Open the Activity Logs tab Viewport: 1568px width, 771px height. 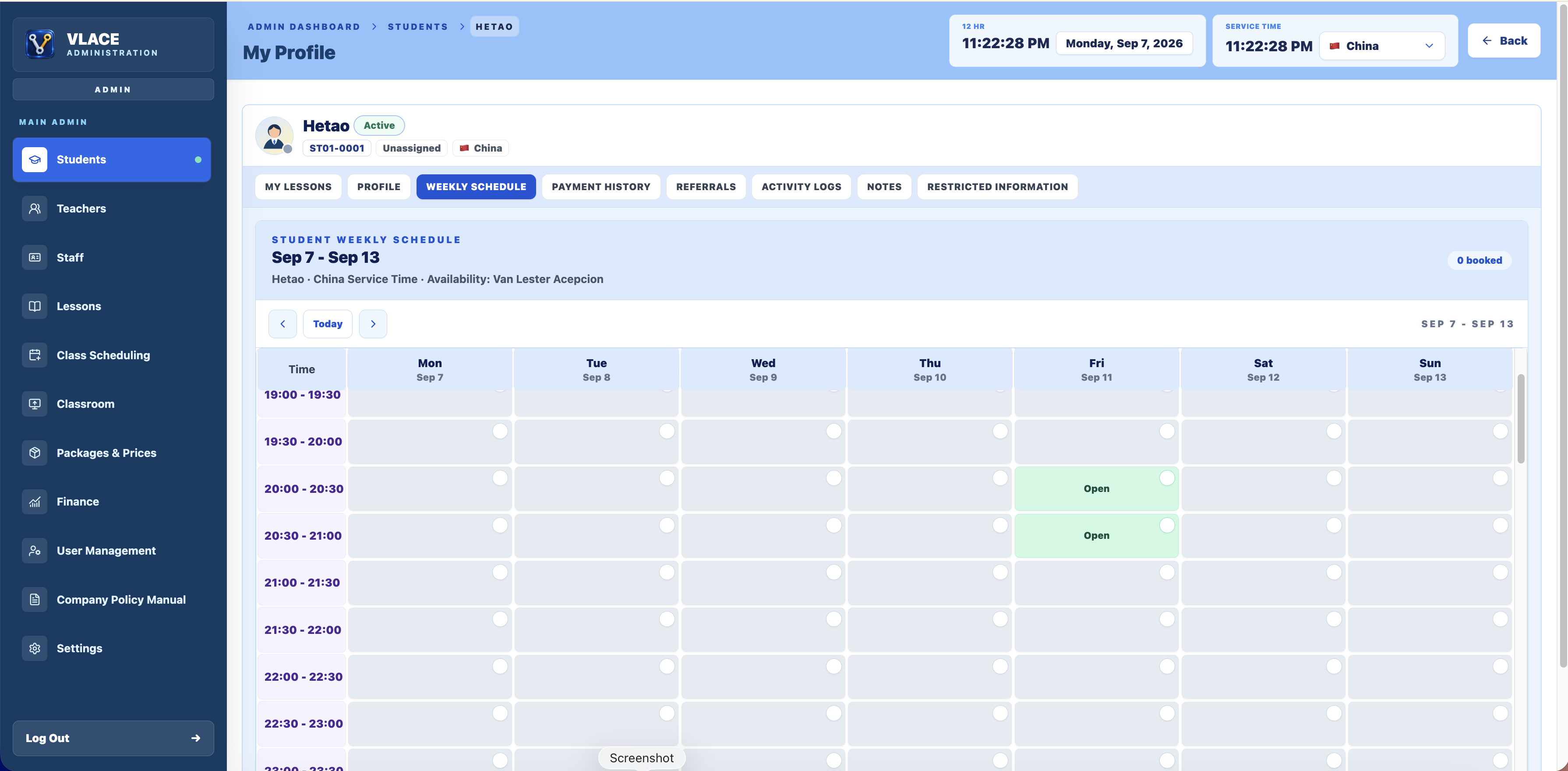tap(801, 187)
